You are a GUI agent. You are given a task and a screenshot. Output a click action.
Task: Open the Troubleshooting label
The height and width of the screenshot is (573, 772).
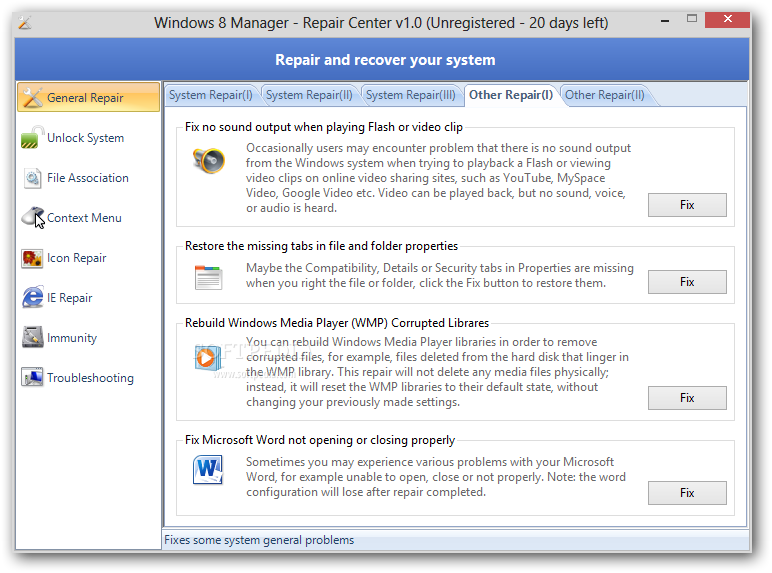point(90,378)
